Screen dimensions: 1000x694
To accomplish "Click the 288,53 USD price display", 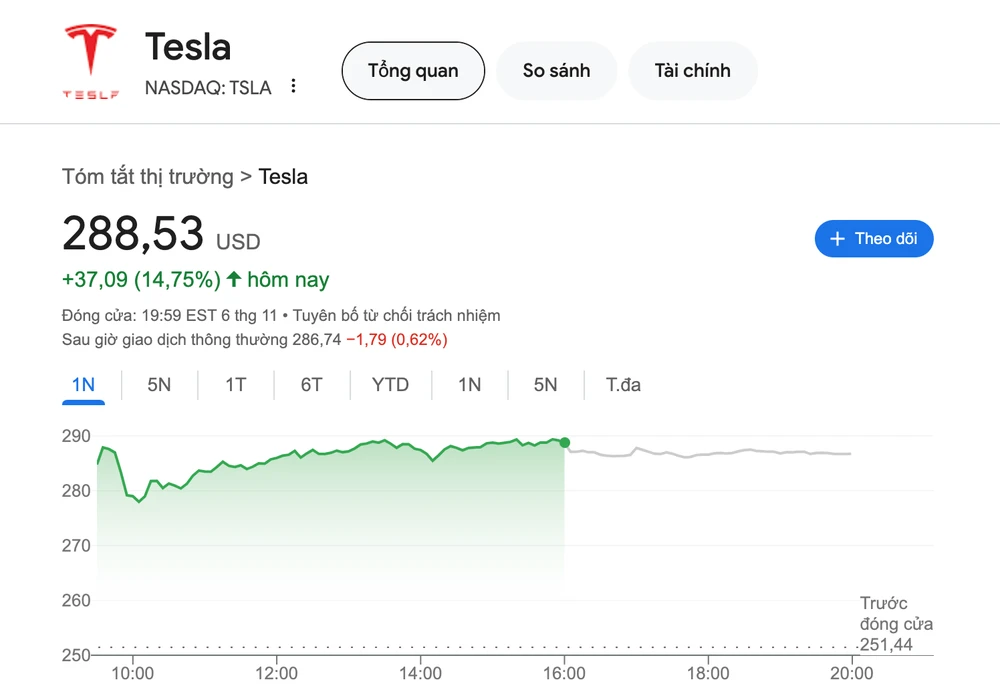I will 160,237.
